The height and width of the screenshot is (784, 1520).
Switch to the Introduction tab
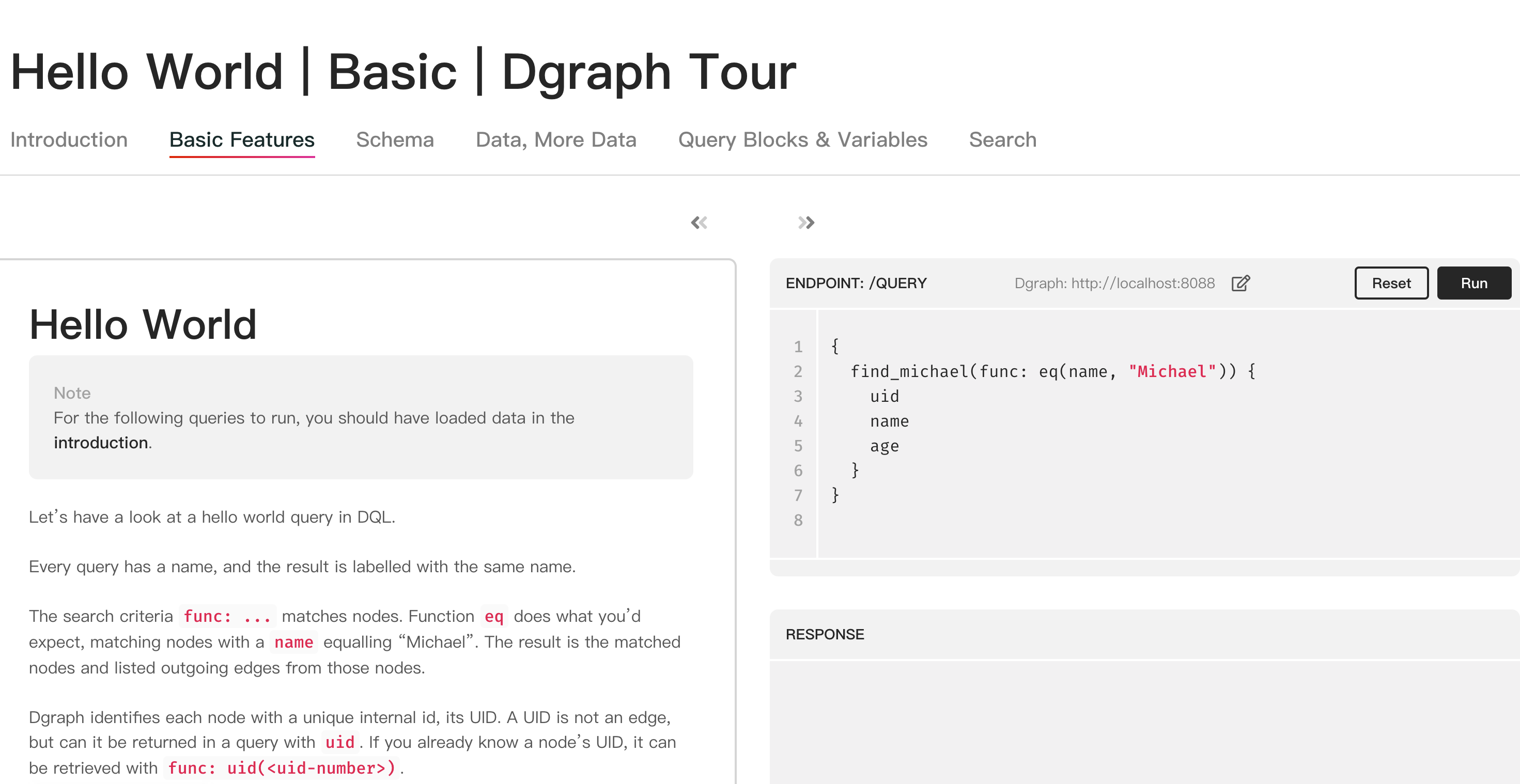point(69,140)
